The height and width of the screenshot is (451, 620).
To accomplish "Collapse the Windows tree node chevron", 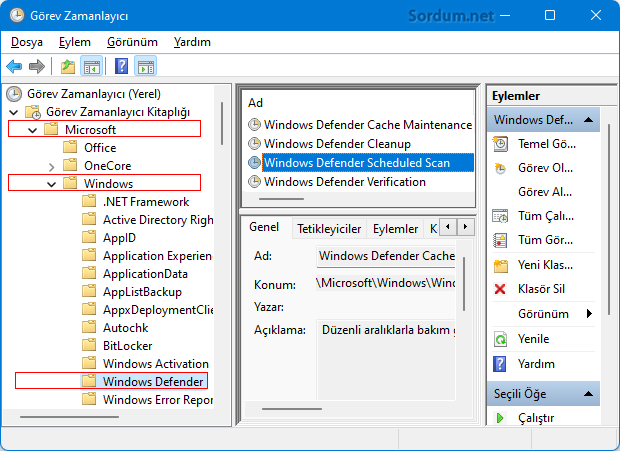I will (x=51, y=184).
